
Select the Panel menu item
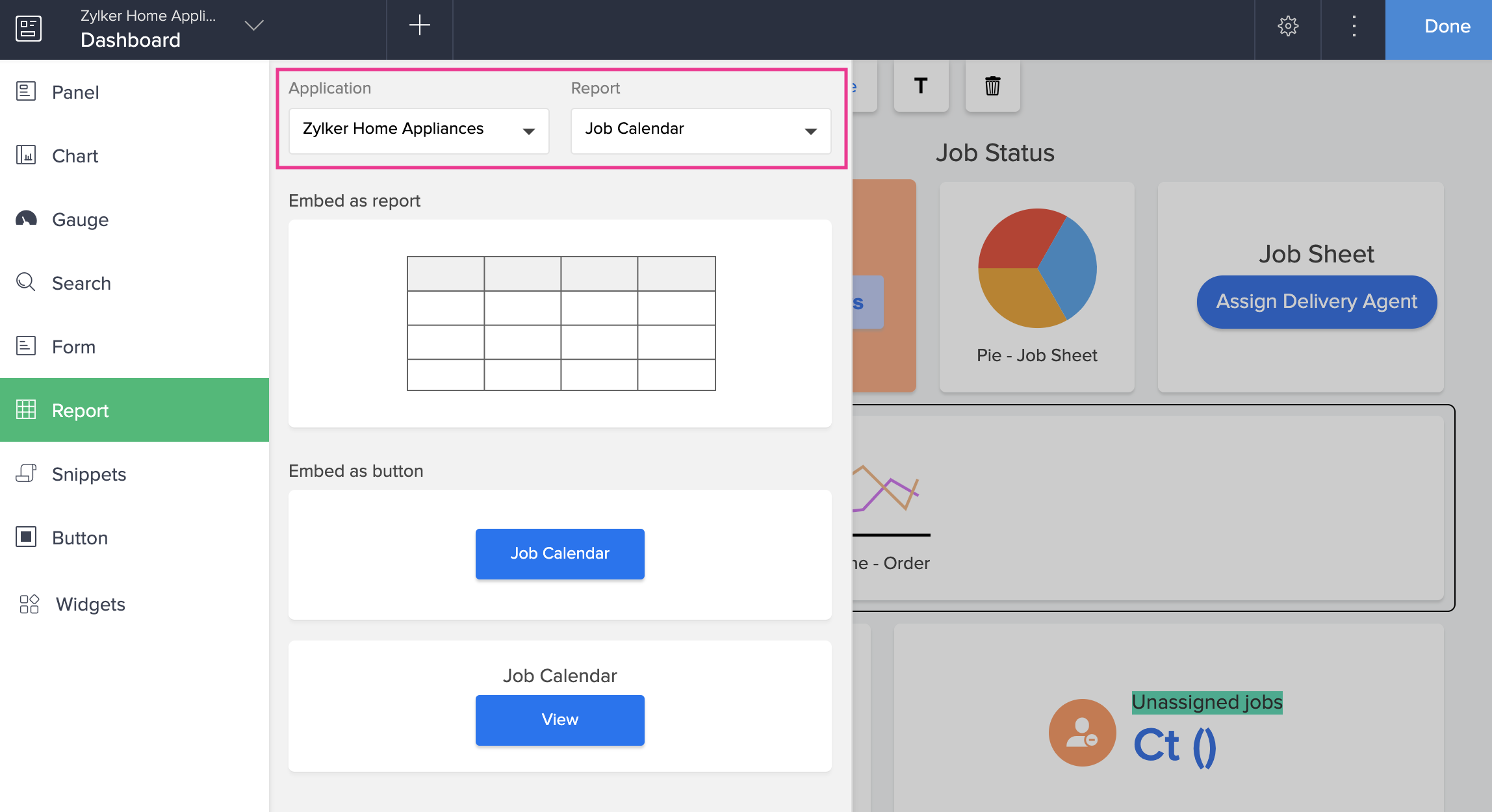(x=135, y=92)
